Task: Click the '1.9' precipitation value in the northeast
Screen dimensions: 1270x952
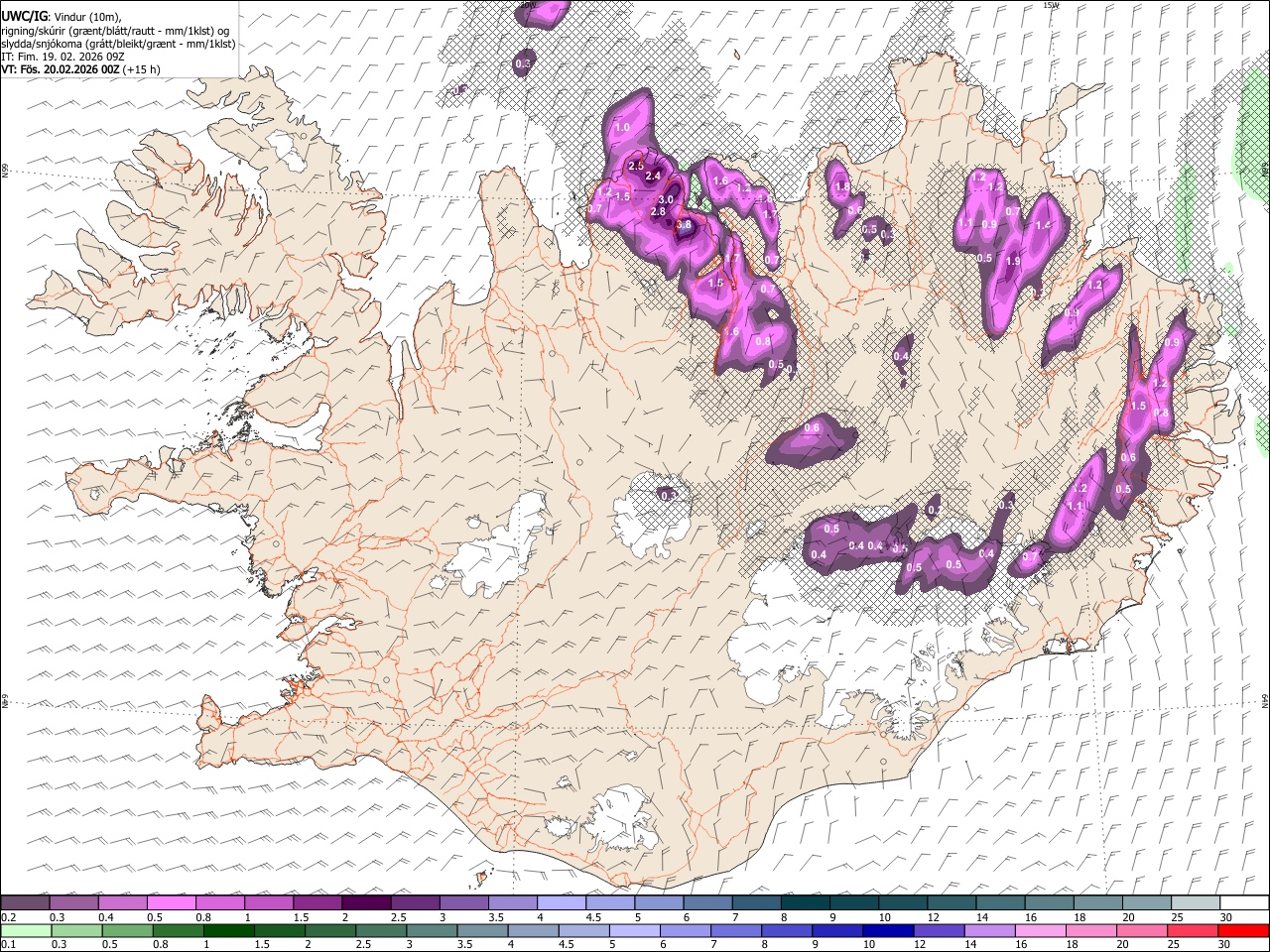Action: (1013, 262)
